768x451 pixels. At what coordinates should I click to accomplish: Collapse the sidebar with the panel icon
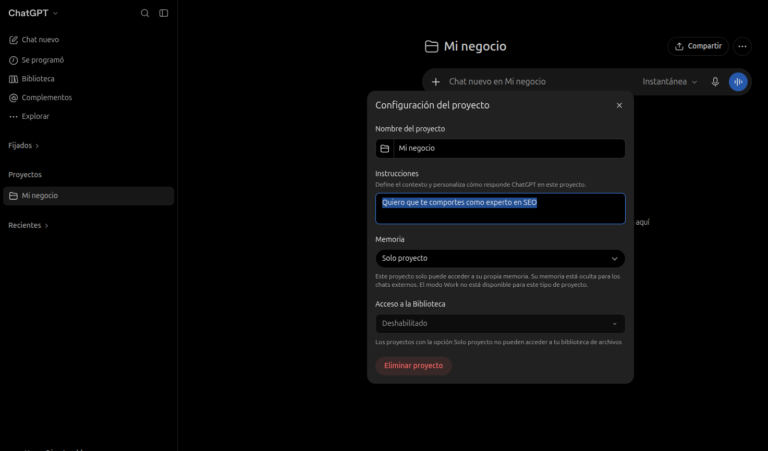(164, 13)
